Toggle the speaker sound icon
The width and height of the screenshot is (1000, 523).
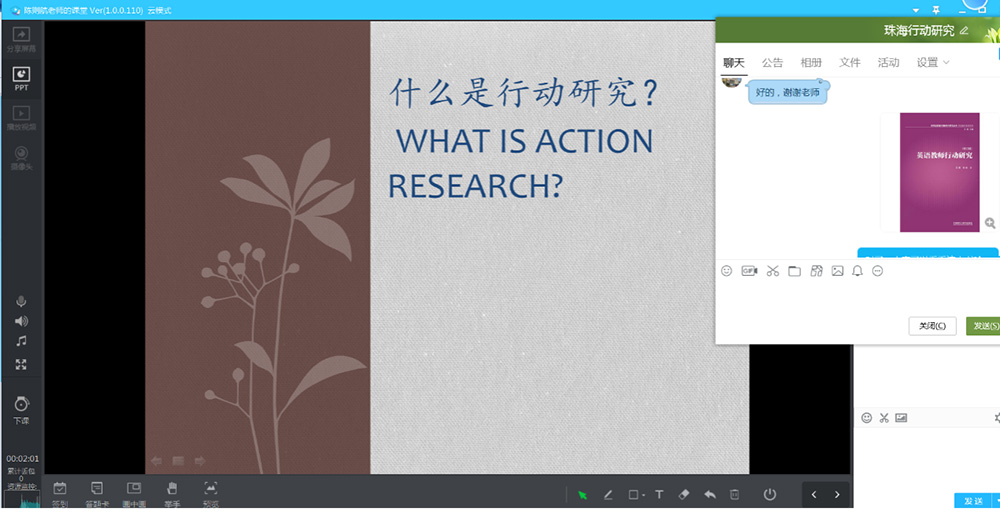(x=21, y=321)
